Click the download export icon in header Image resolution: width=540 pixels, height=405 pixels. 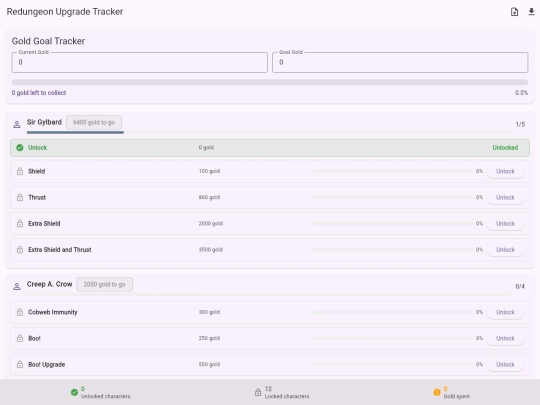(531, 12)
